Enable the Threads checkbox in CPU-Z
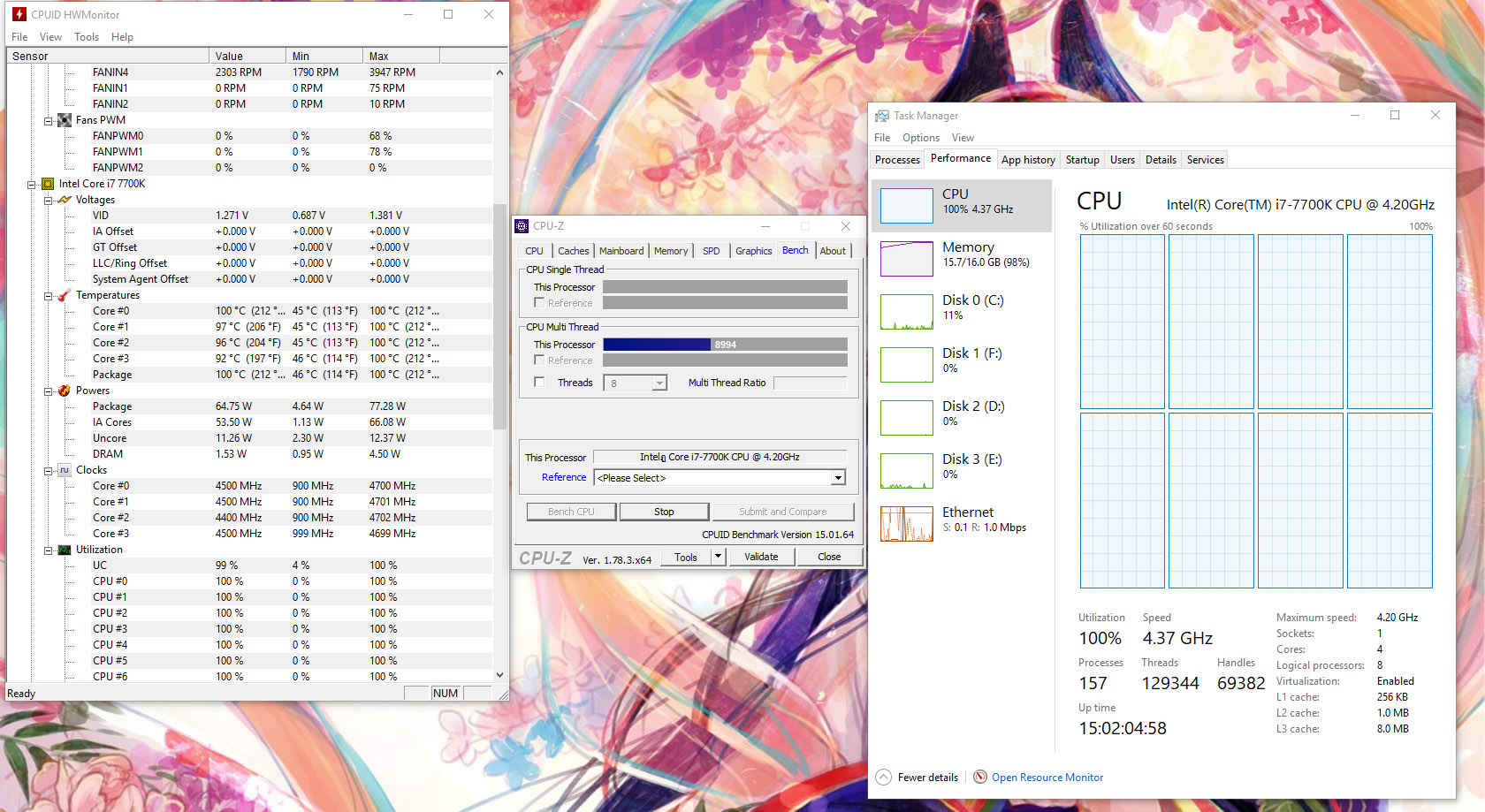Screen dimensions: 1485x812 pos(539,382)
